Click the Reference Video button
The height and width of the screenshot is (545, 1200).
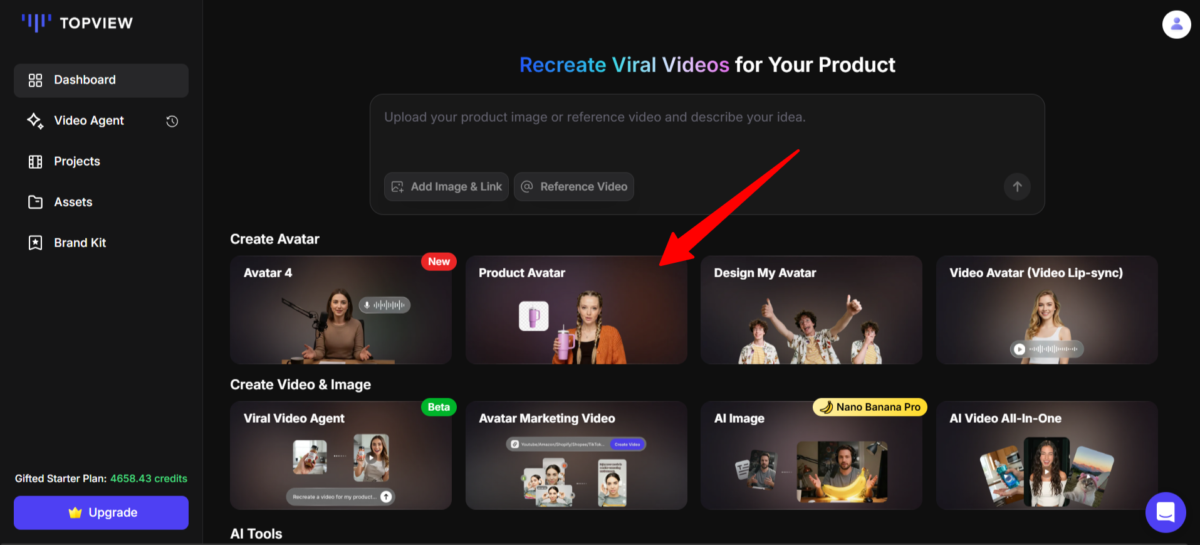pyautogui.click(x=574, y=186)
